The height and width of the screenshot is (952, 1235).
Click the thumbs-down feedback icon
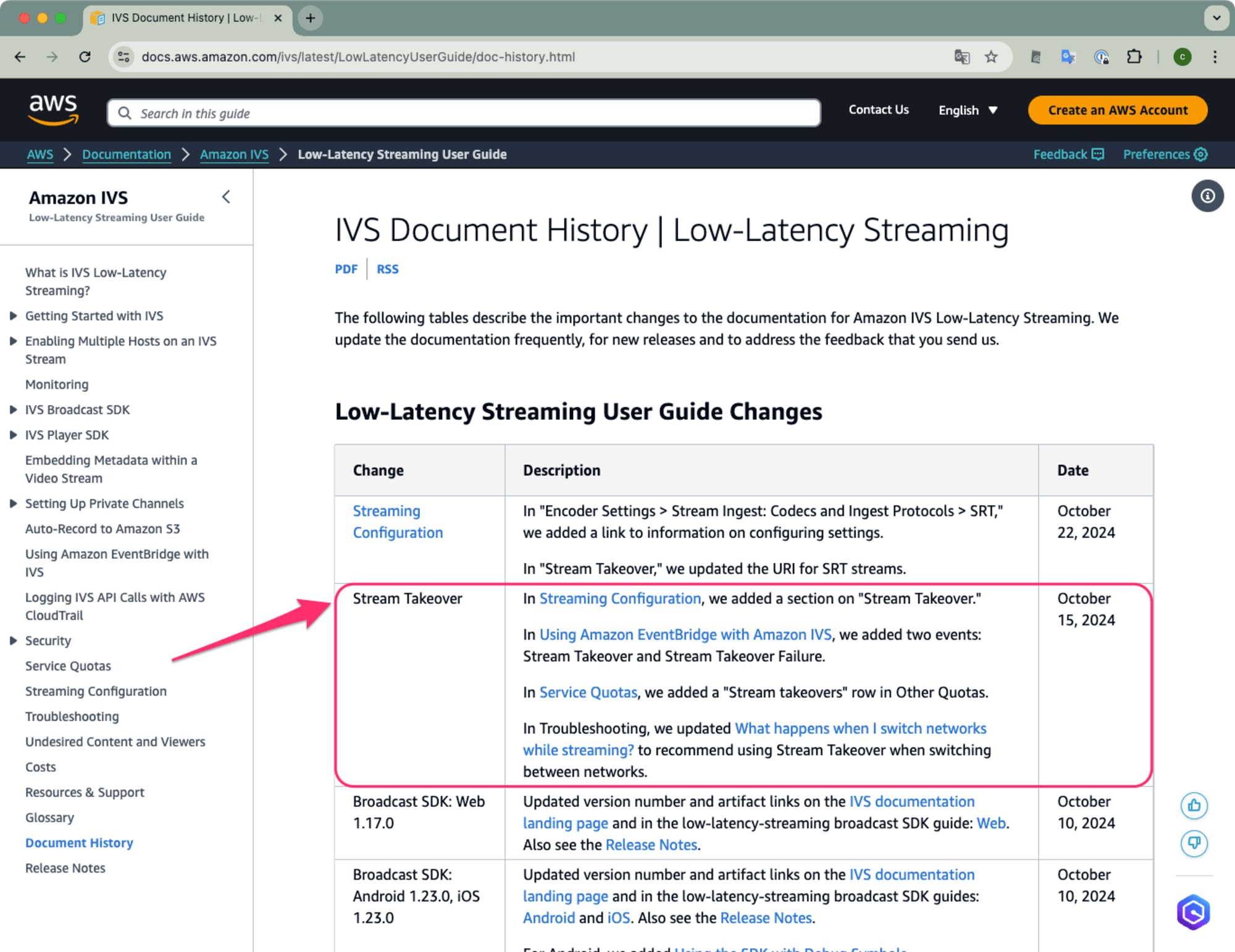coord(1194,843)
